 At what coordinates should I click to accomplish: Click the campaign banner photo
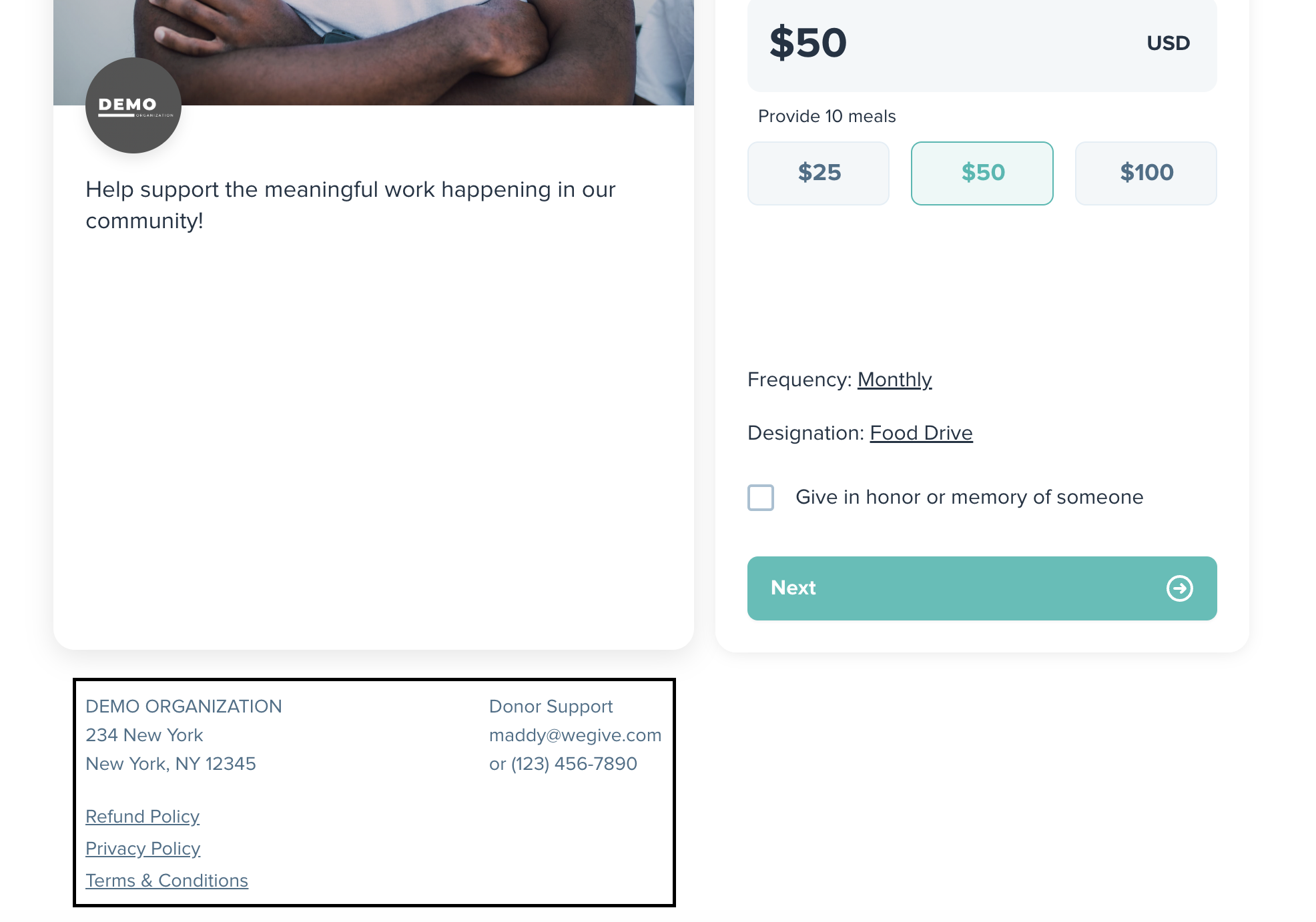(374, 53)
